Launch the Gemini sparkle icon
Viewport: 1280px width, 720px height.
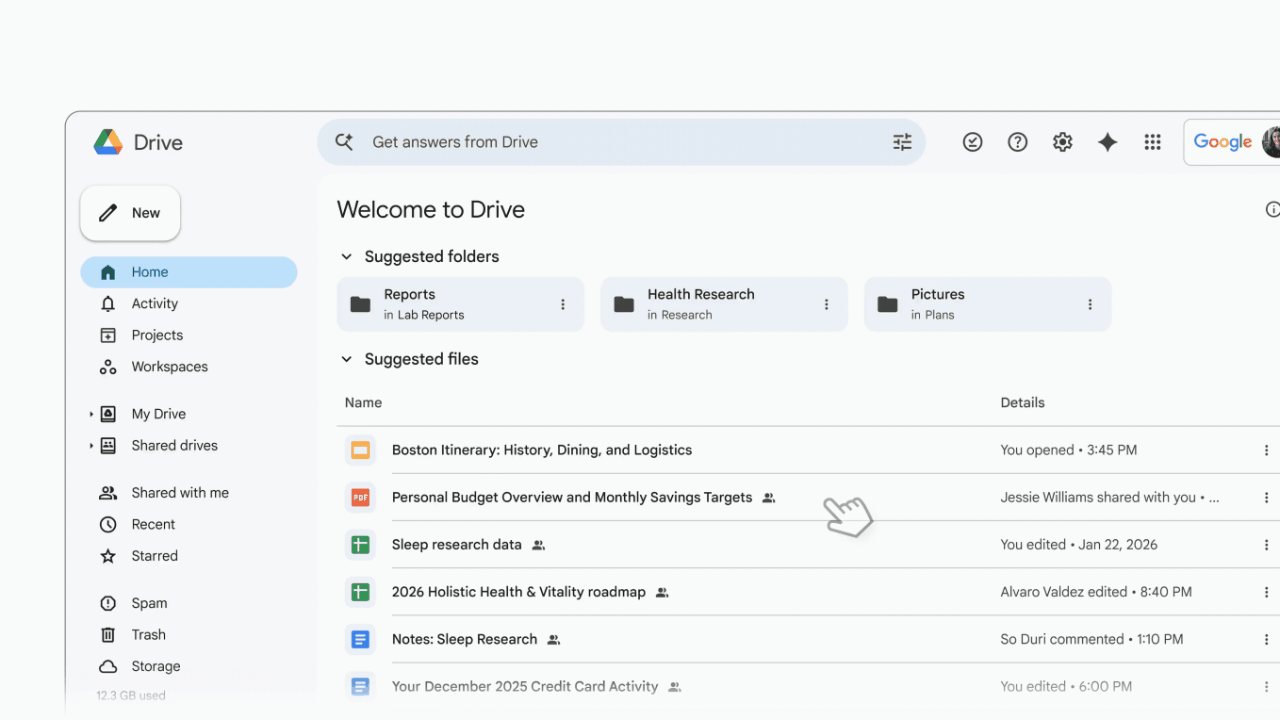coord(1107,142)
